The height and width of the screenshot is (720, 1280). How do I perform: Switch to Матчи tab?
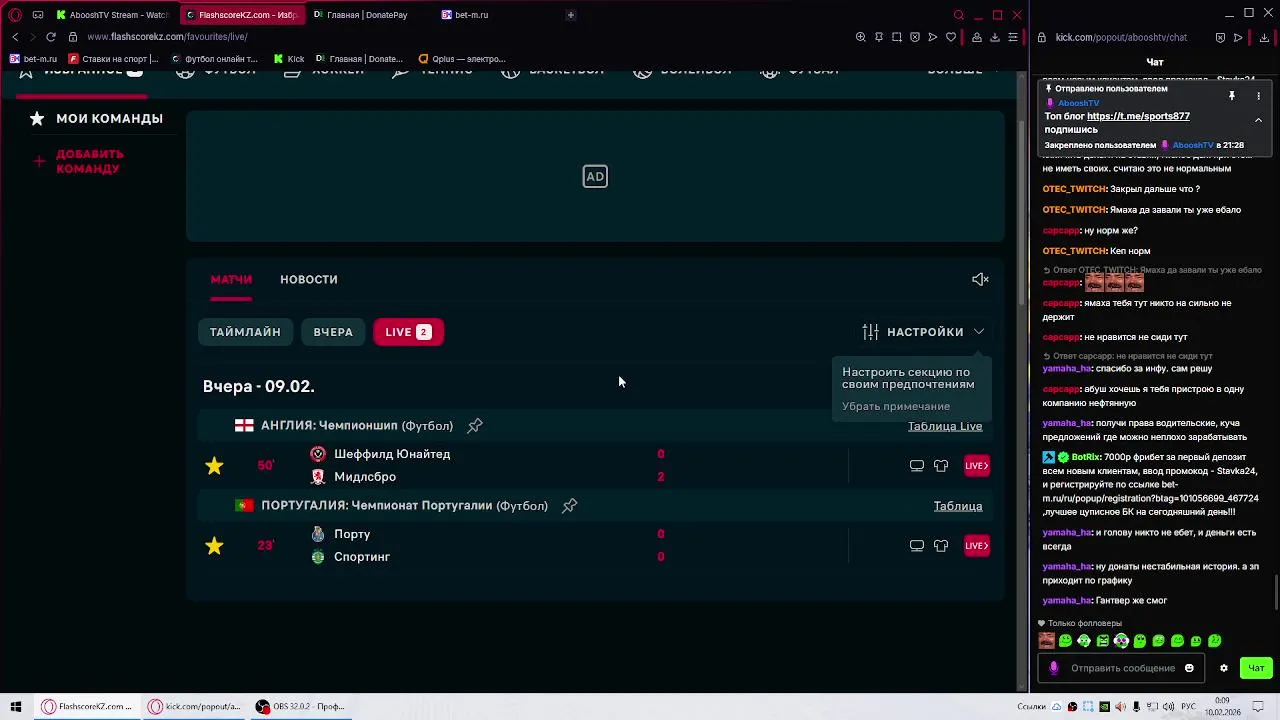(x=231, y=279)
